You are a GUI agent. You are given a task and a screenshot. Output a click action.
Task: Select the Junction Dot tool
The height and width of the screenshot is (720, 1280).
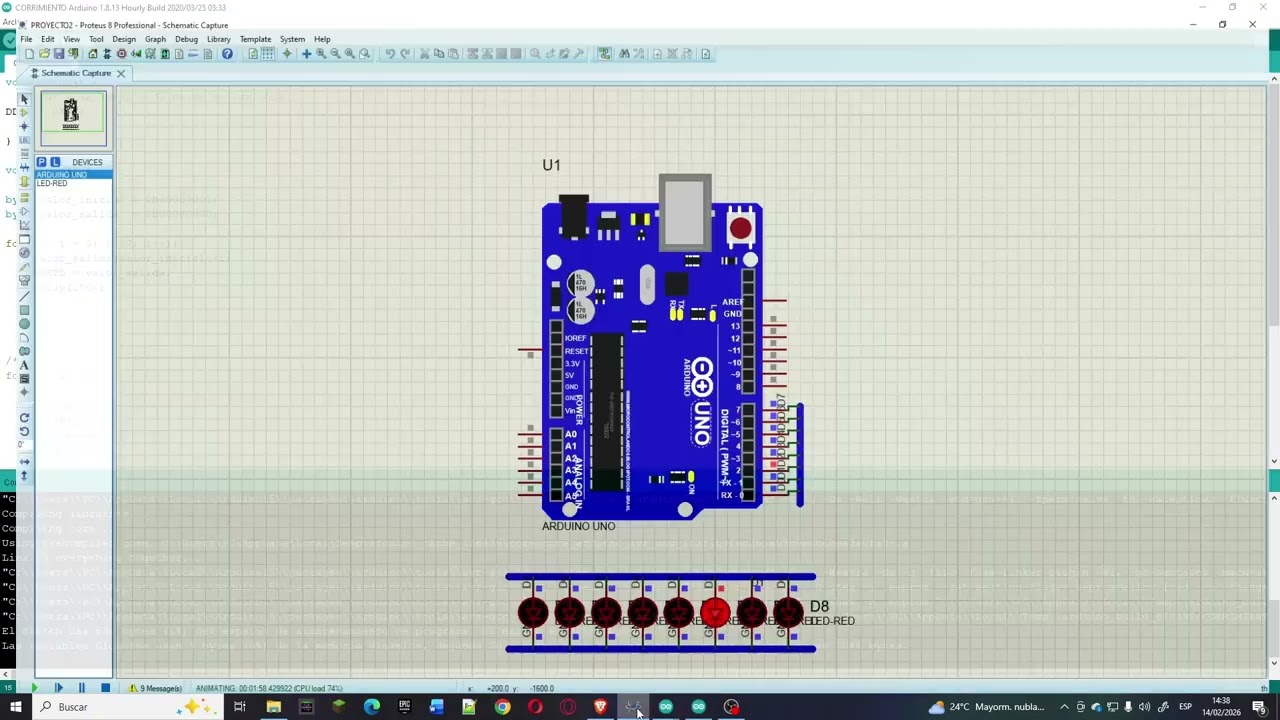point(24,126)
